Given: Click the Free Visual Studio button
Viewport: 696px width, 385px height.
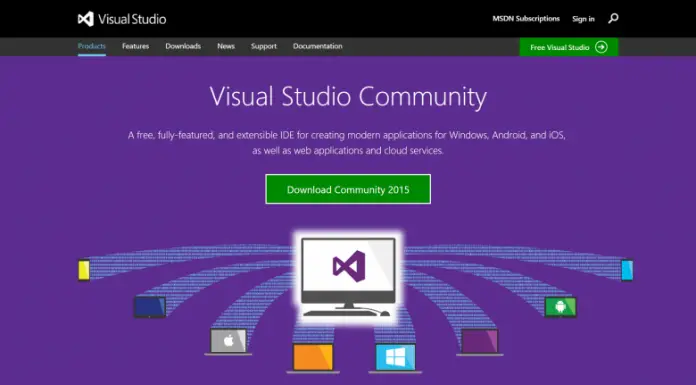Looking at the screenshot, I should (x=569, y=47).
